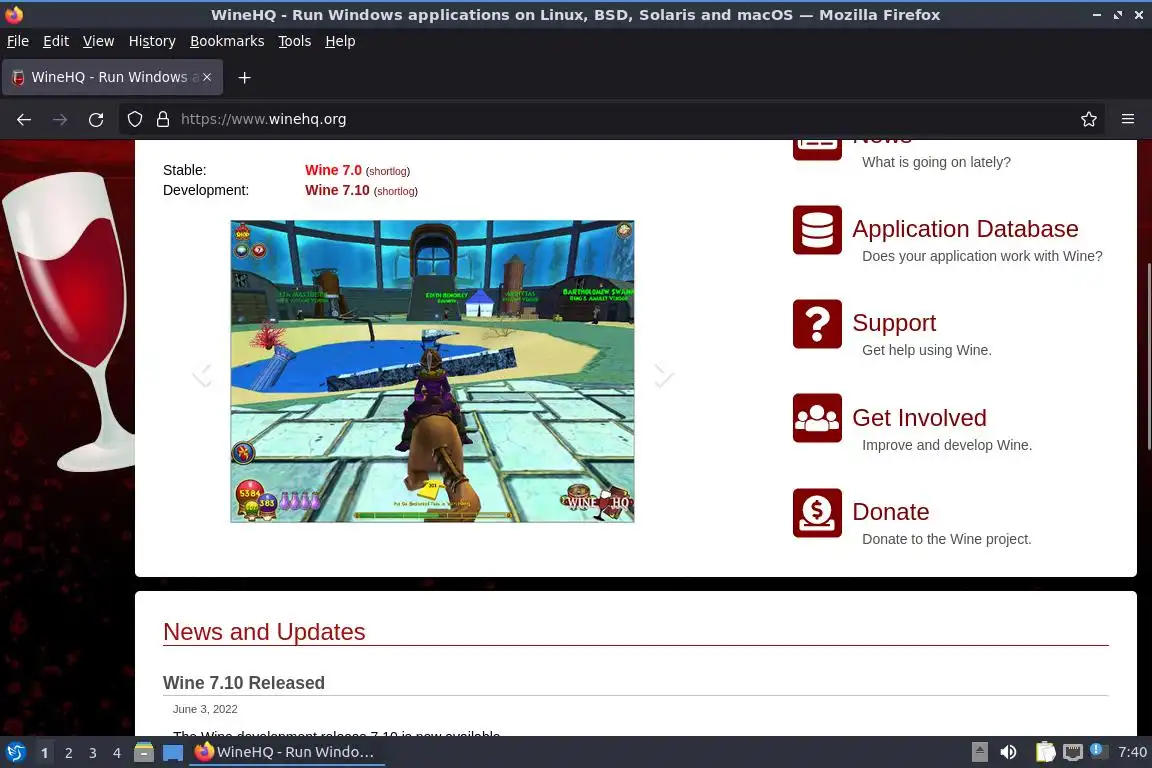
Task: Click the removable media eject icon
Action: pos(979,752)
